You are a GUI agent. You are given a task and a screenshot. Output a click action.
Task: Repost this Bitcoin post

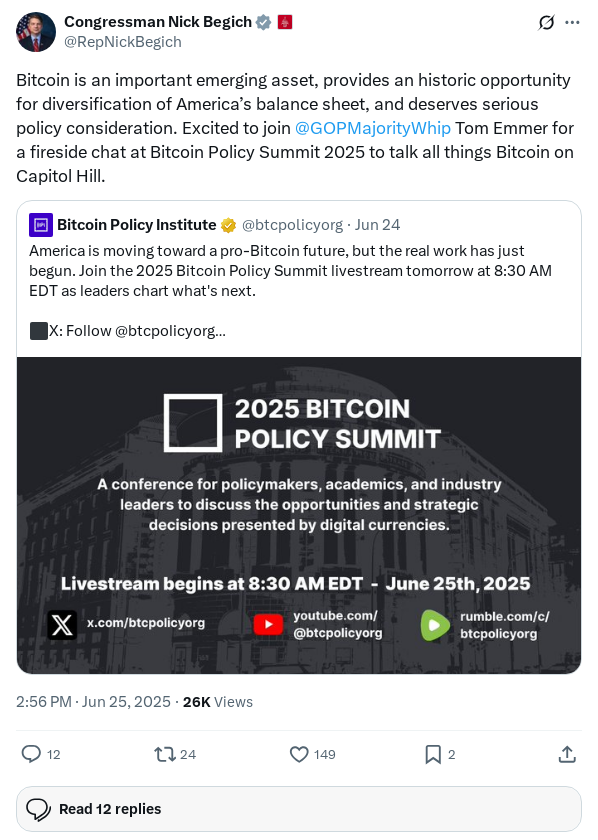(161, 754)
